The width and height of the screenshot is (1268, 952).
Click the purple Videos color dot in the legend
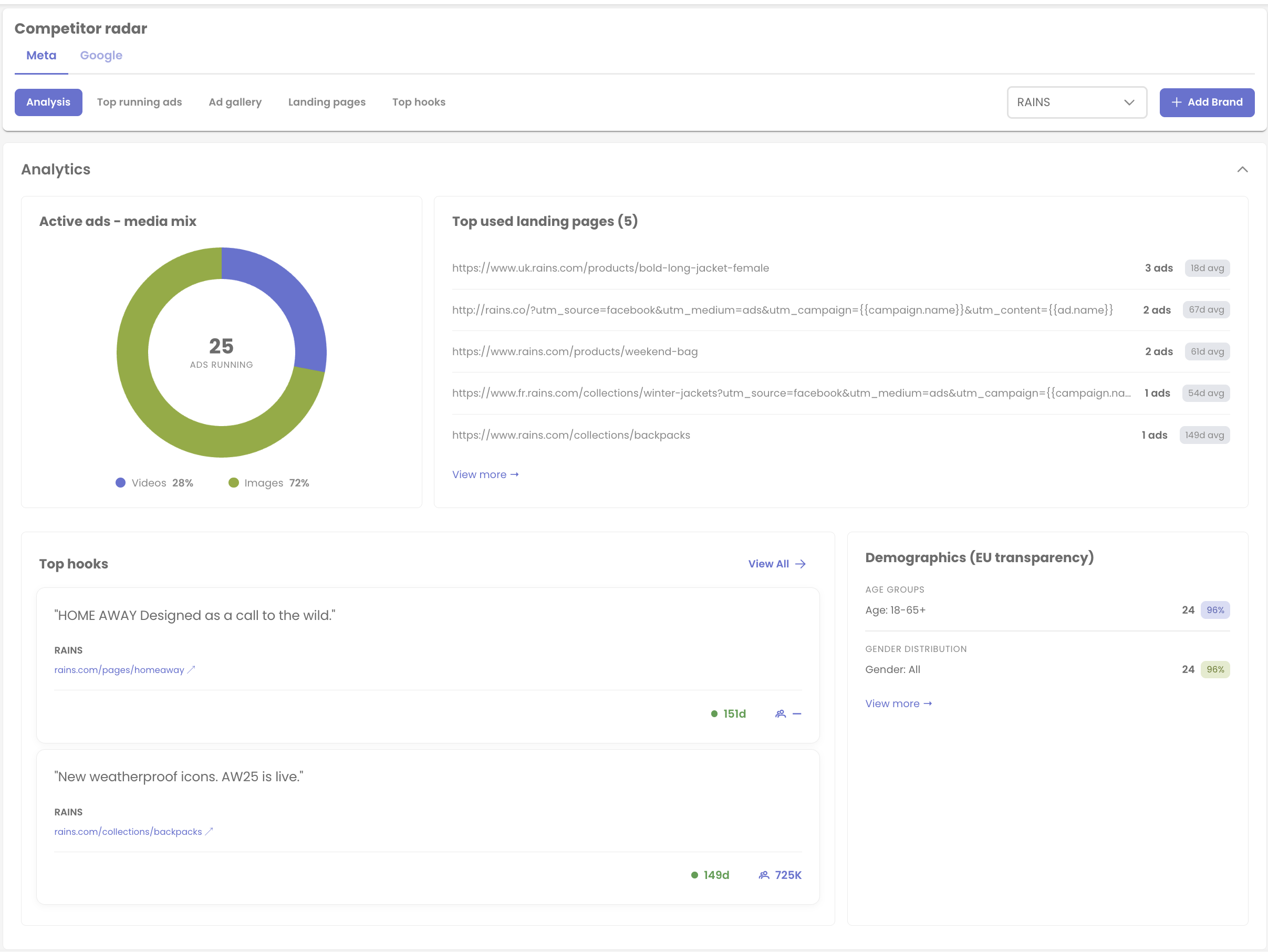(x=120, y=482)
